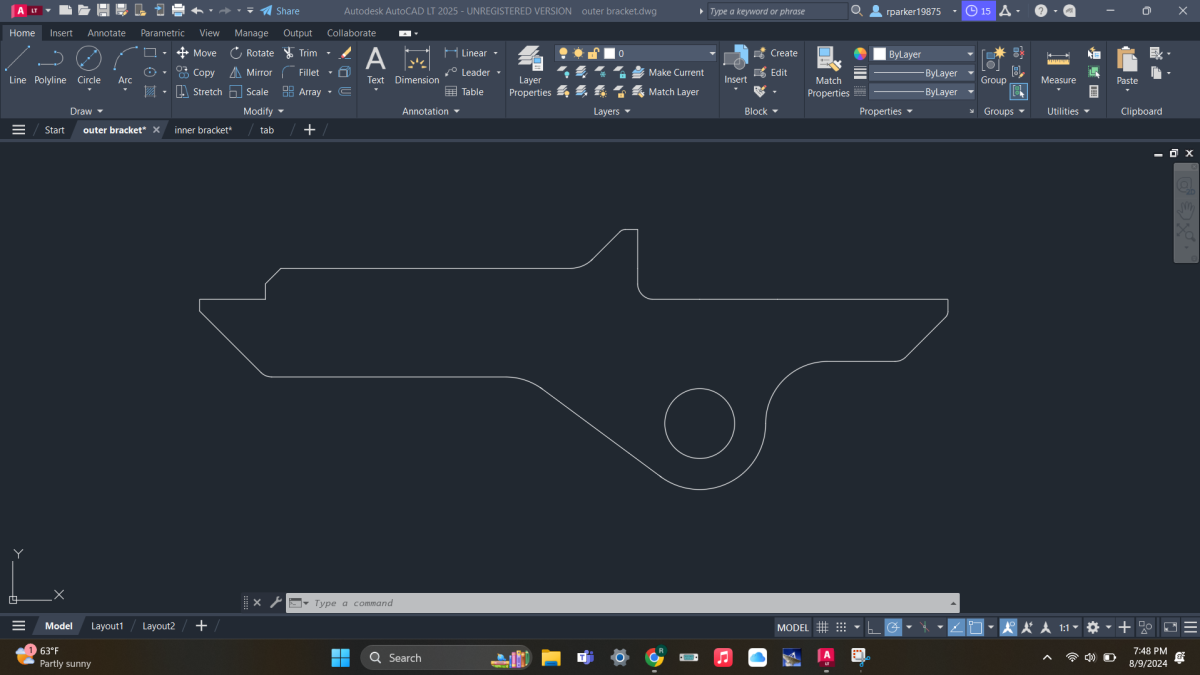
Task: Click the Array tool
Action: [x=302, y=91]
